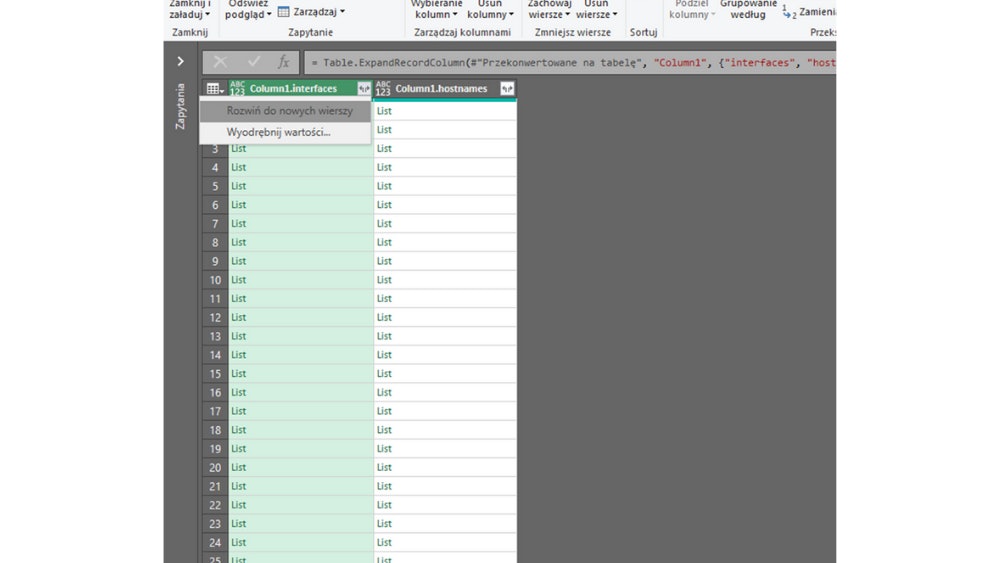Click expand icon on Column1.interfaces header

[364, 89]
